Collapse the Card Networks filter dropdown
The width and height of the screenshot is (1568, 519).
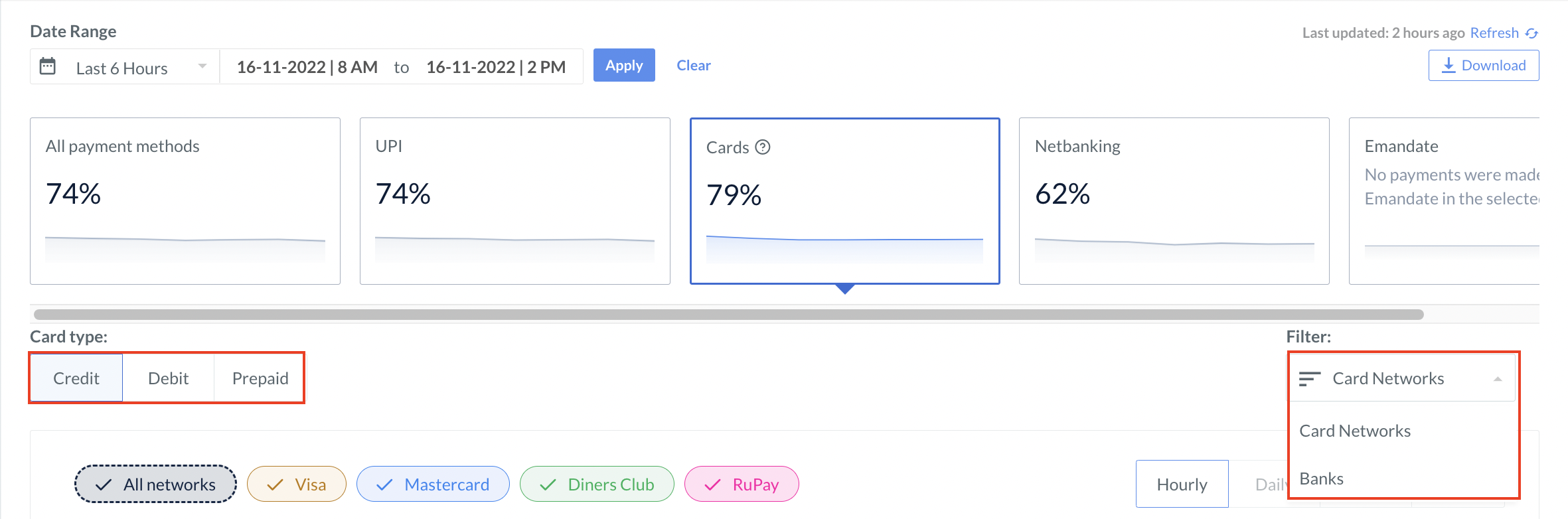(x=1402, y=378)
